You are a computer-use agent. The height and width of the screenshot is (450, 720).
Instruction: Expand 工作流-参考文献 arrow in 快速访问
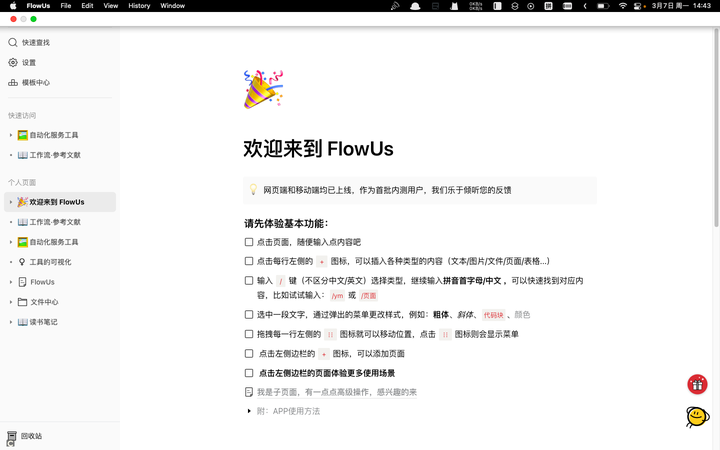(x=11, y=155)
